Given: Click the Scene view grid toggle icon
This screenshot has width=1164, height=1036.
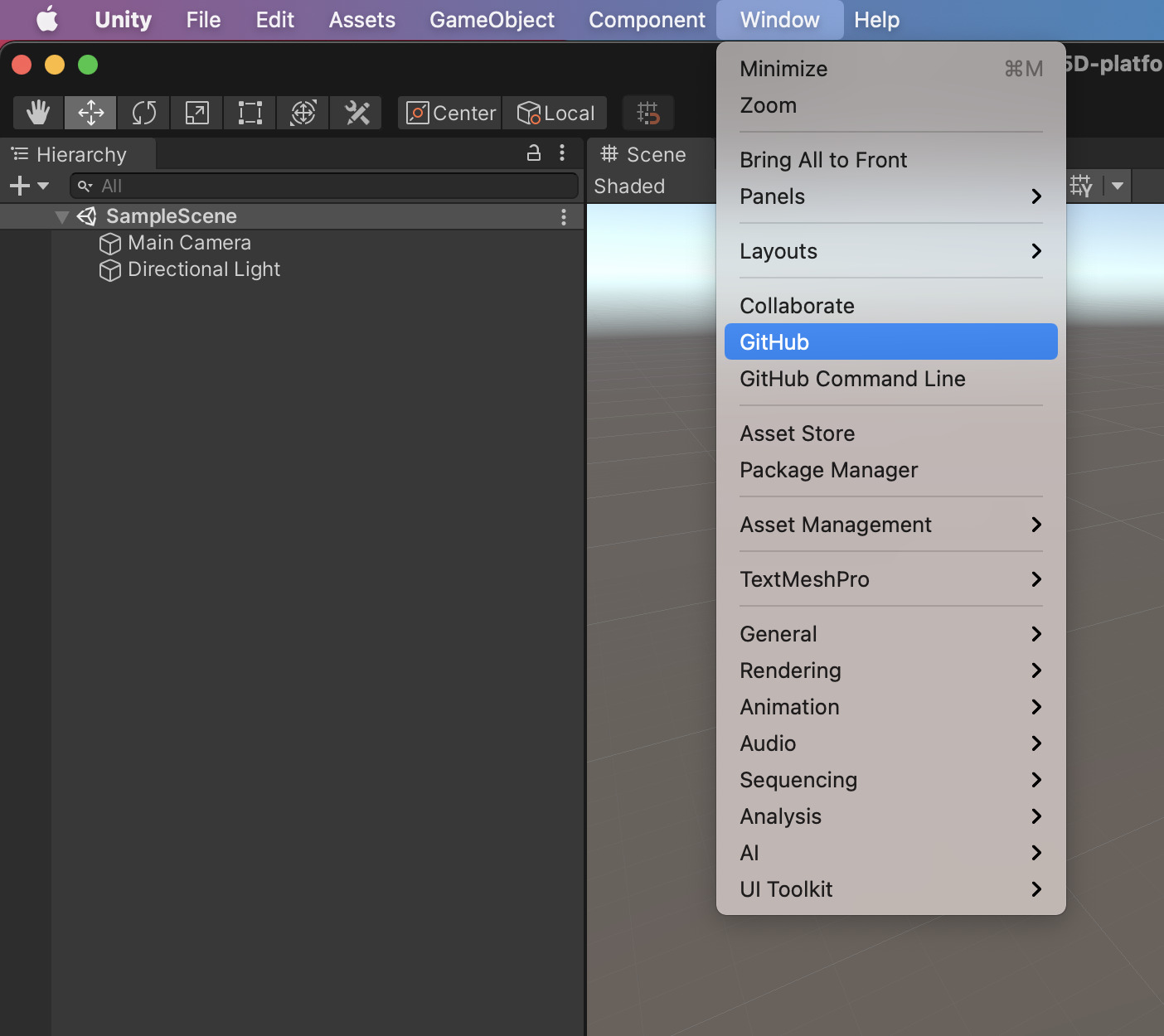Looking at the screenshot, I should point(1082,186).
